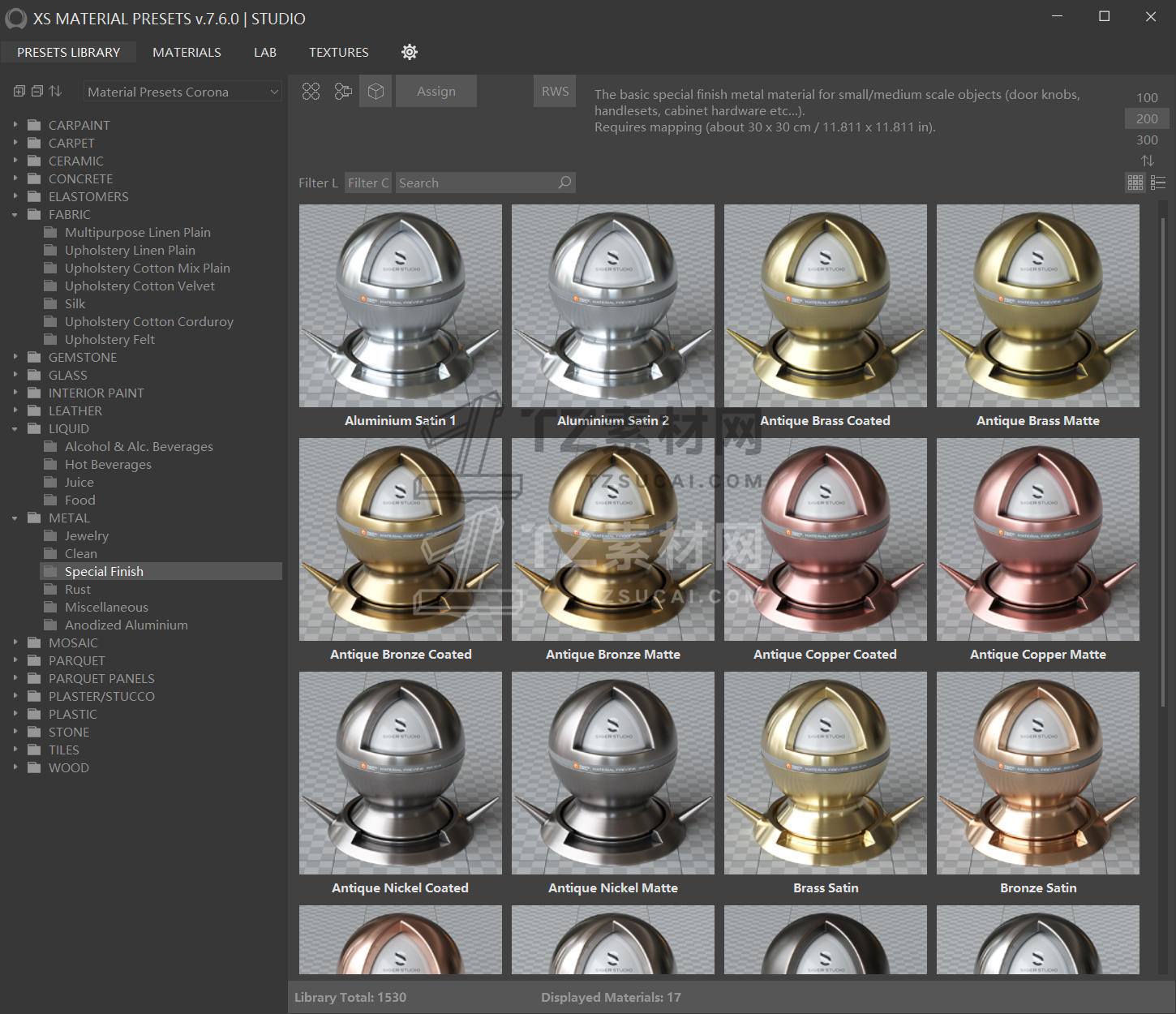
Task: Click the Assign button
Action: pos(436,92)
